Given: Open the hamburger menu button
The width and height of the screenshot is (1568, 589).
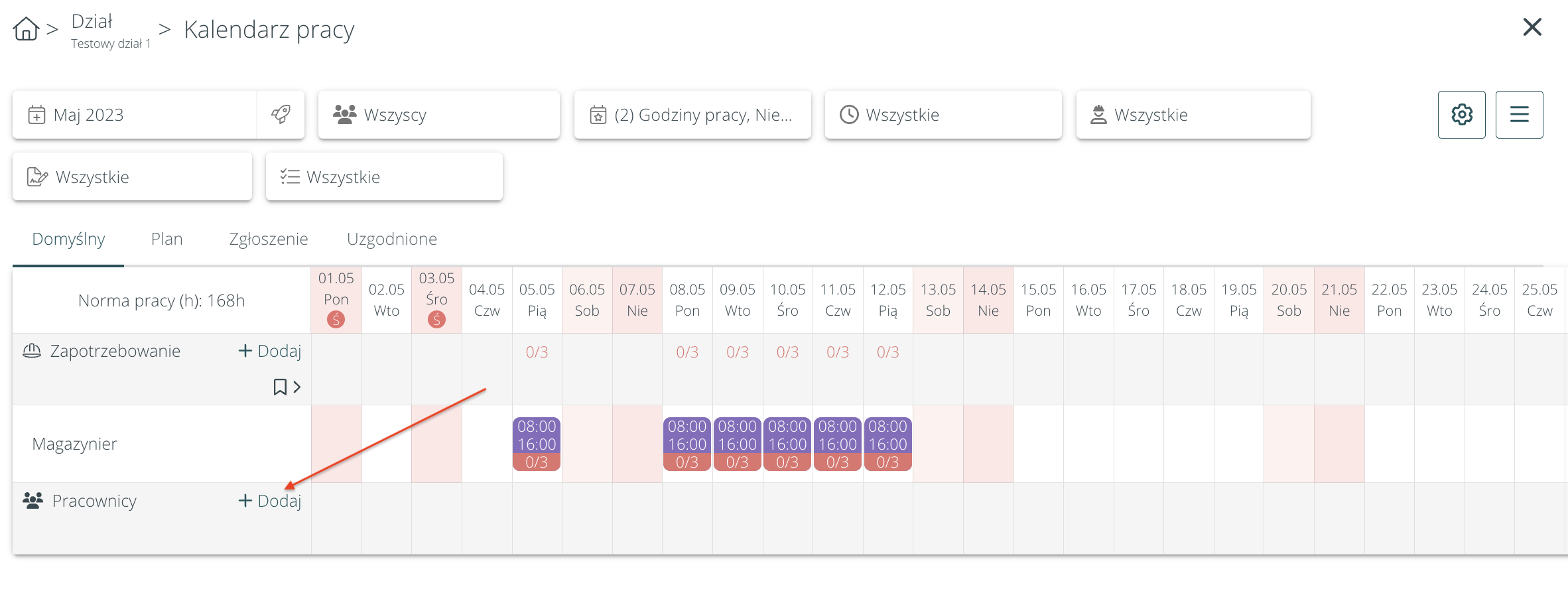Looking at the screenshot, I should pos(1519,115).
